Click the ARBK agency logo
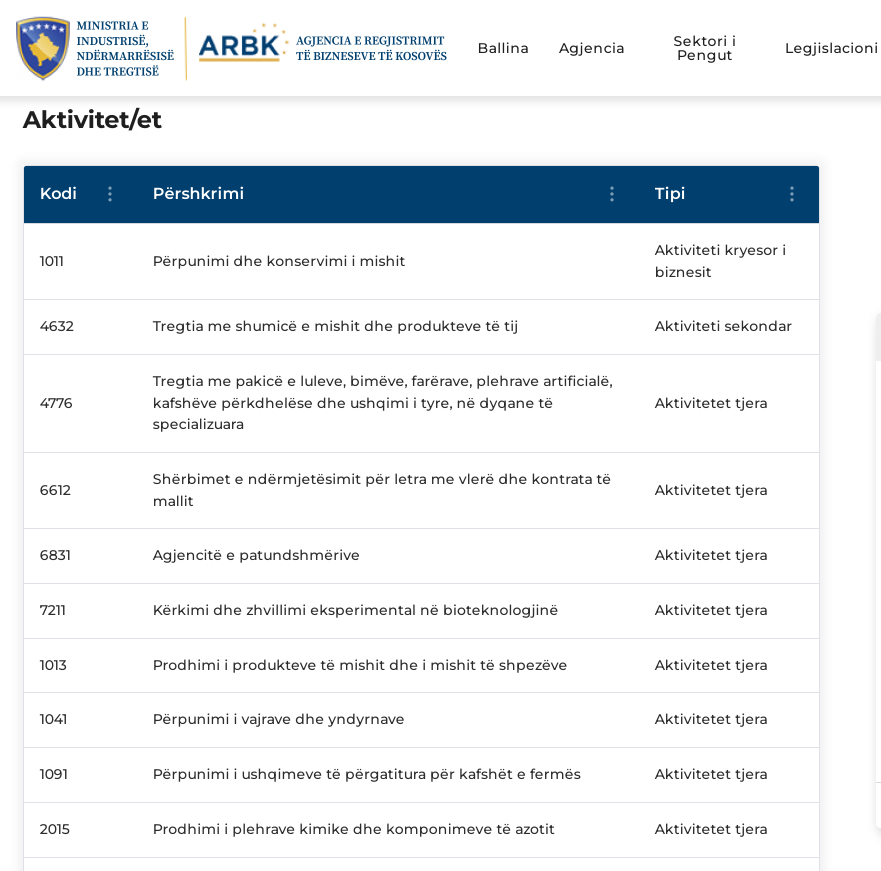881x871 pixels. pos(242,47)
